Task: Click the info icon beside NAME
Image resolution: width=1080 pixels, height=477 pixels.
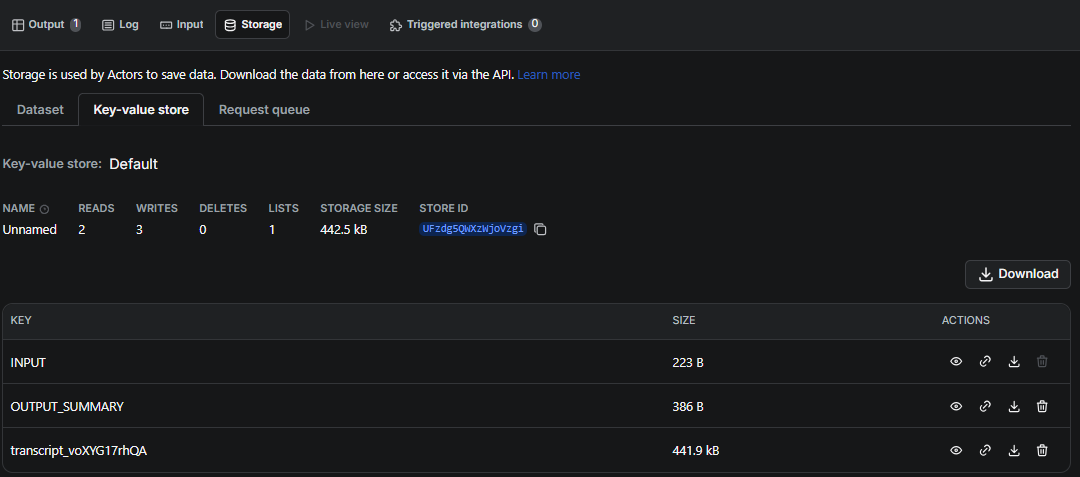Action: click(45, 209)
